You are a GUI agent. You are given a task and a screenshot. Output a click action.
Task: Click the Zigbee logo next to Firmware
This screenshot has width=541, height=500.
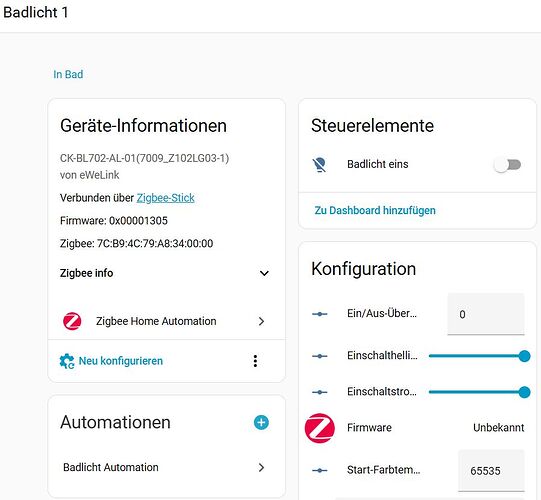[319, 428]
